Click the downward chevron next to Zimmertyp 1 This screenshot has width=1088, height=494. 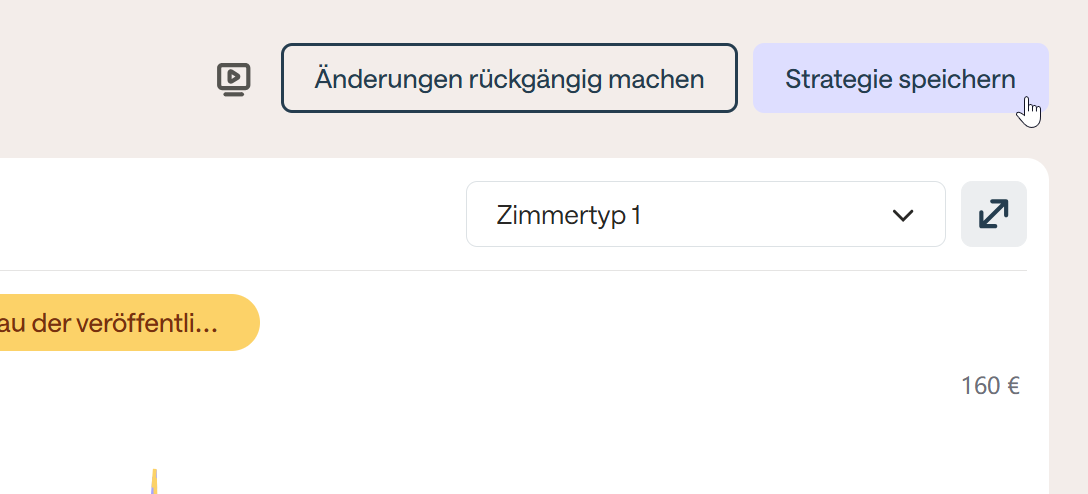[903, 215]
